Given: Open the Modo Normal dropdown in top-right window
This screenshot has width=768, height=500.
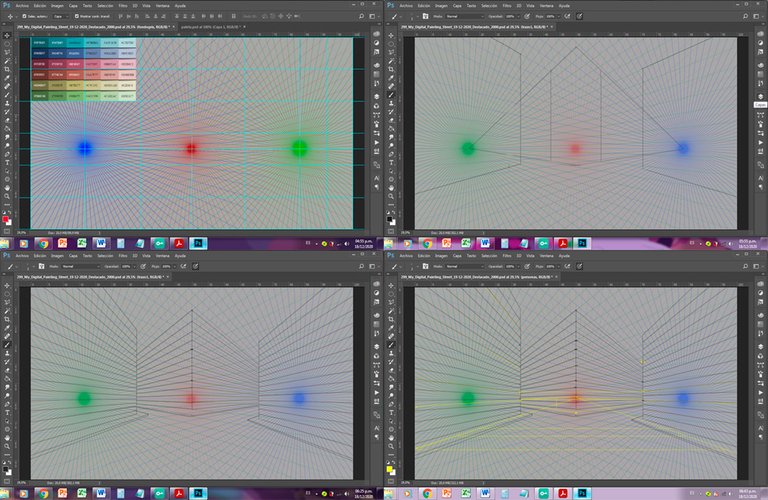Looking at the screenshot, I should (x=464, y=16).
